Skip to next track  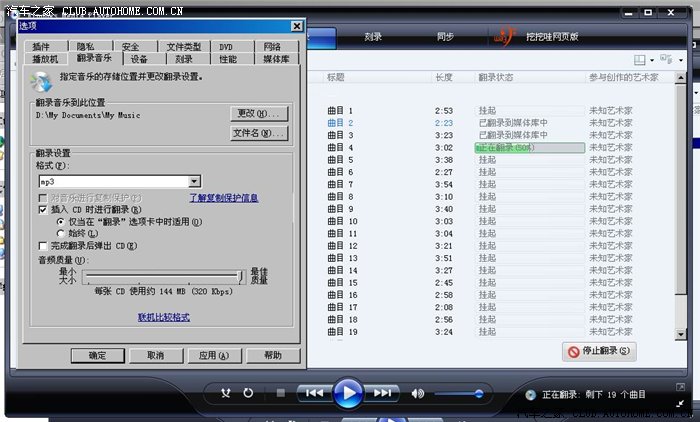click(383, 393)
